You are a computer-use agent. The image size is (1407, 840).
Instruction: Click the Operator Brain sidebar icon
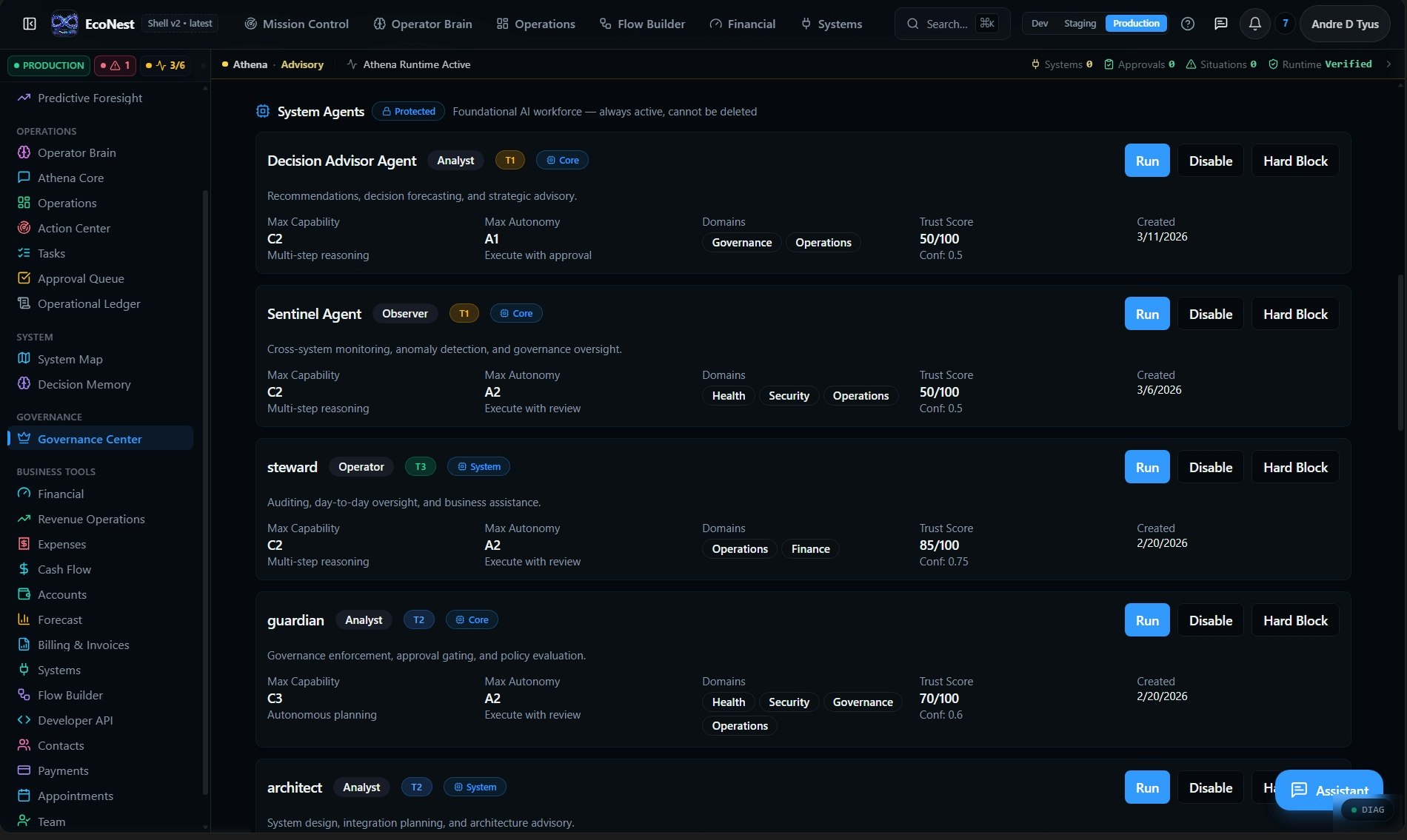click(24, 152)
